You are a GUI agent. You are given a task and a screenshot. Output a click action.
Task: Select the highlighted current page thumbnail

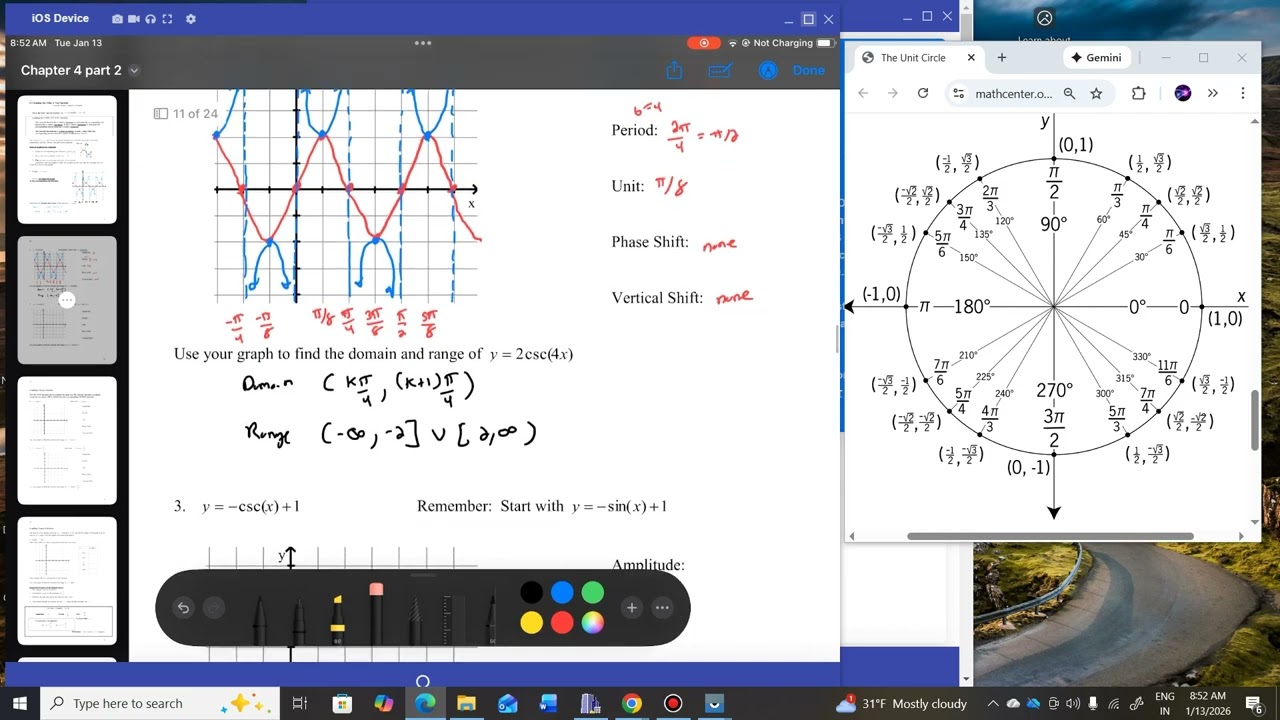tap(67, 300)
